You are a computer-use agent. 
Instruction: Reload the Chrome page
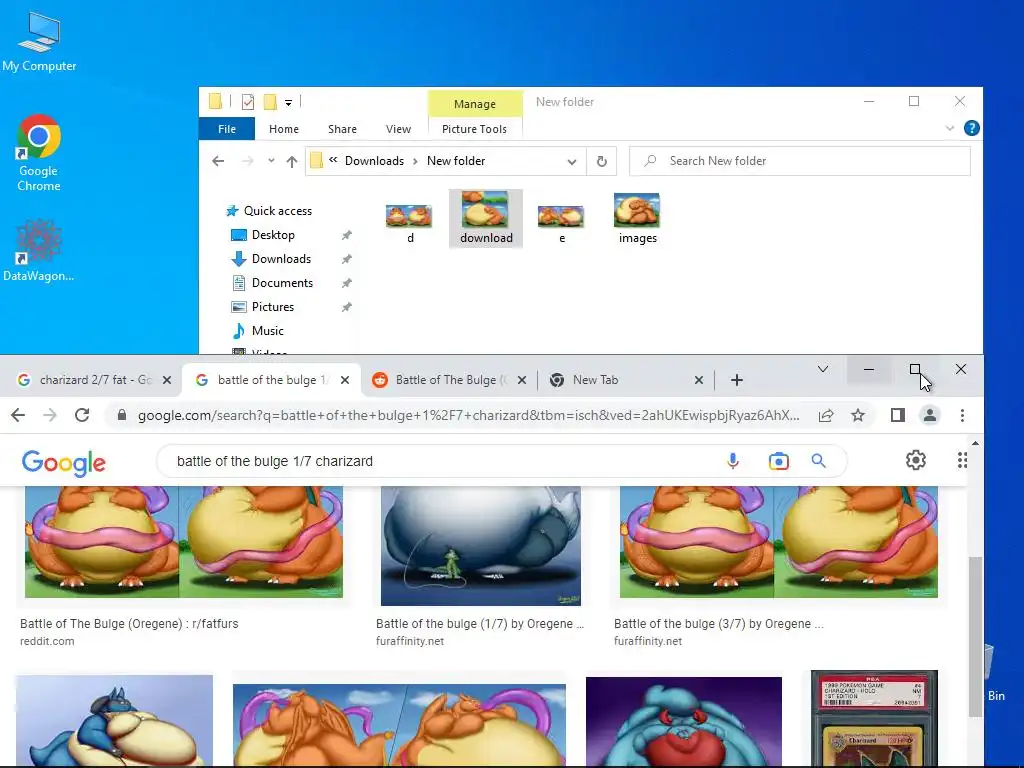click(82, 415)
